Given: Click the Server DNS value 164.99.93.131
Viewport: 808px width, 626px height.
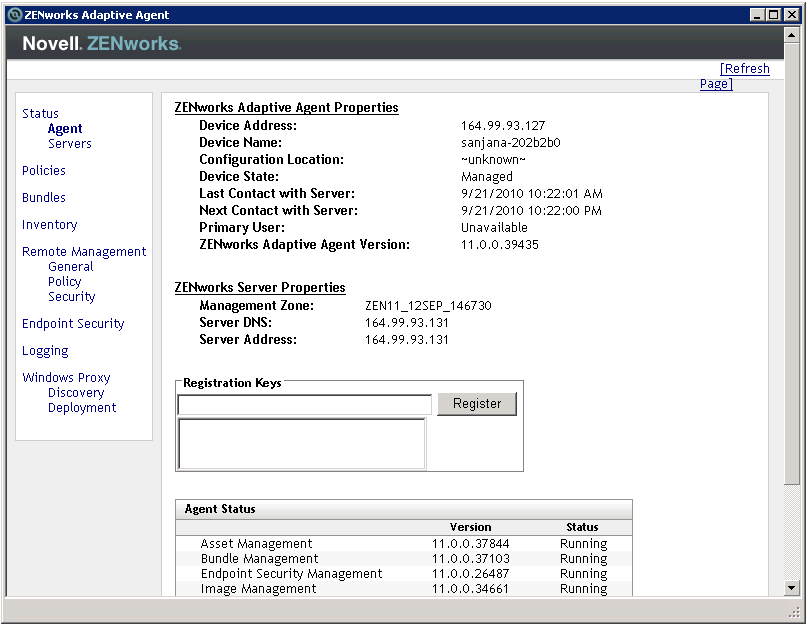Looking at the screenshot, I should click(x=407, y=323).
